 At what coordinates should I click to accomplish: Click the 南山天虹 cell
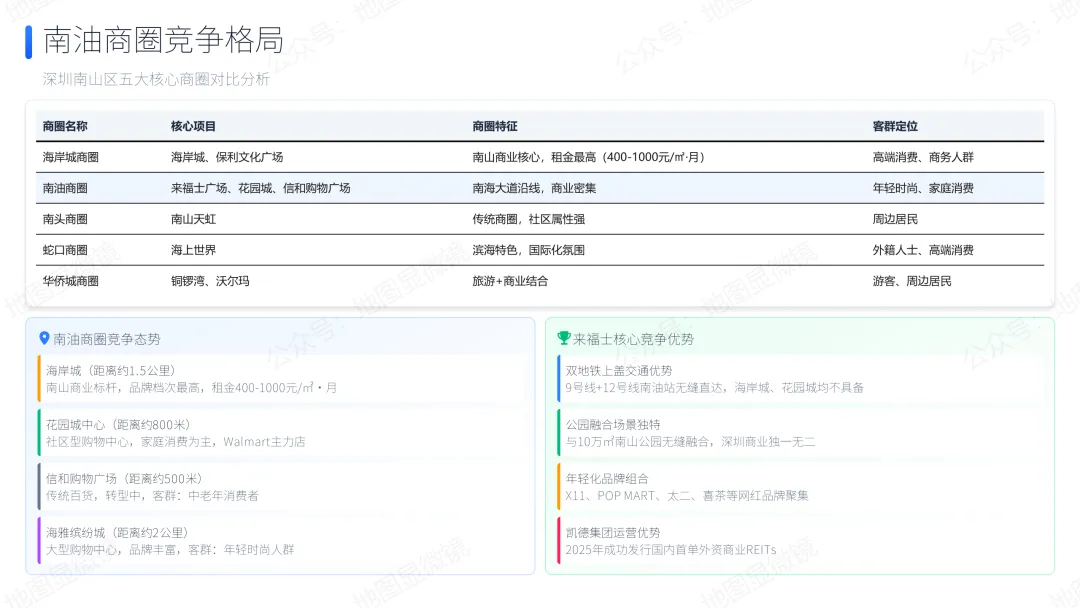pyautogui.click(x=194, y=219)
